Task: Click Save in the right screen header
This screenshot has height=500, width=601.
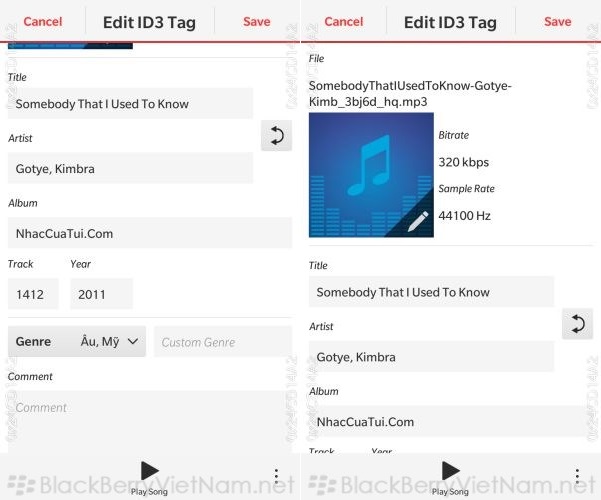Action: tap(557, 21)
